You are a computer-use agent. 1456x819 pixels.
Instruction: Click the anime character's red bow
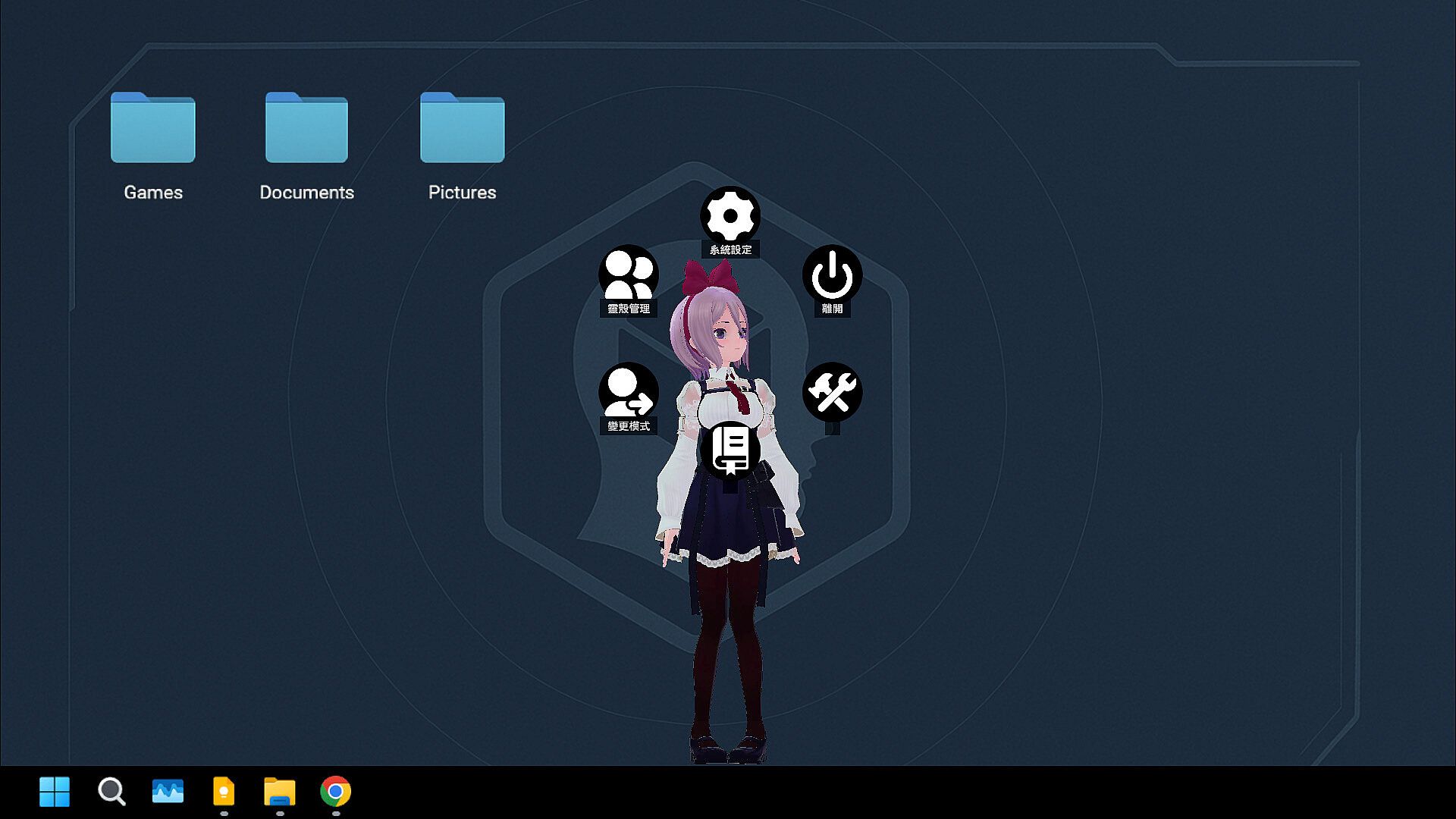click(x=708, y=277)
